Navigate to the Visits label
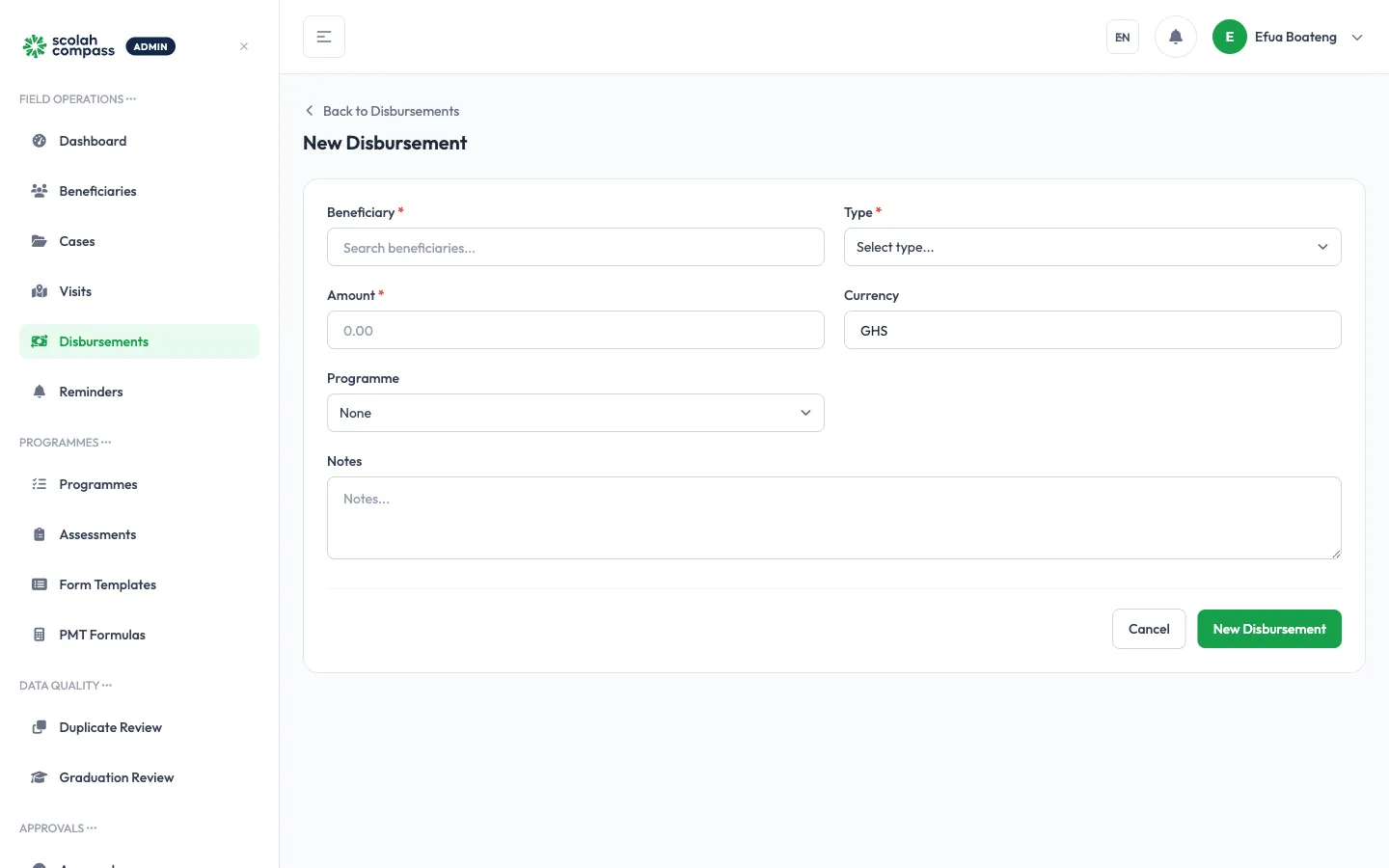1389x868 pixels. [75, 291]
